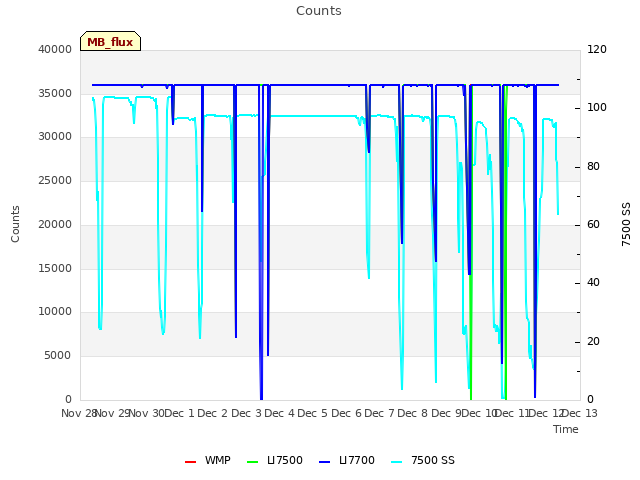
Task: Click the Nov 28 date label
Action: click(x=79, y=413)
